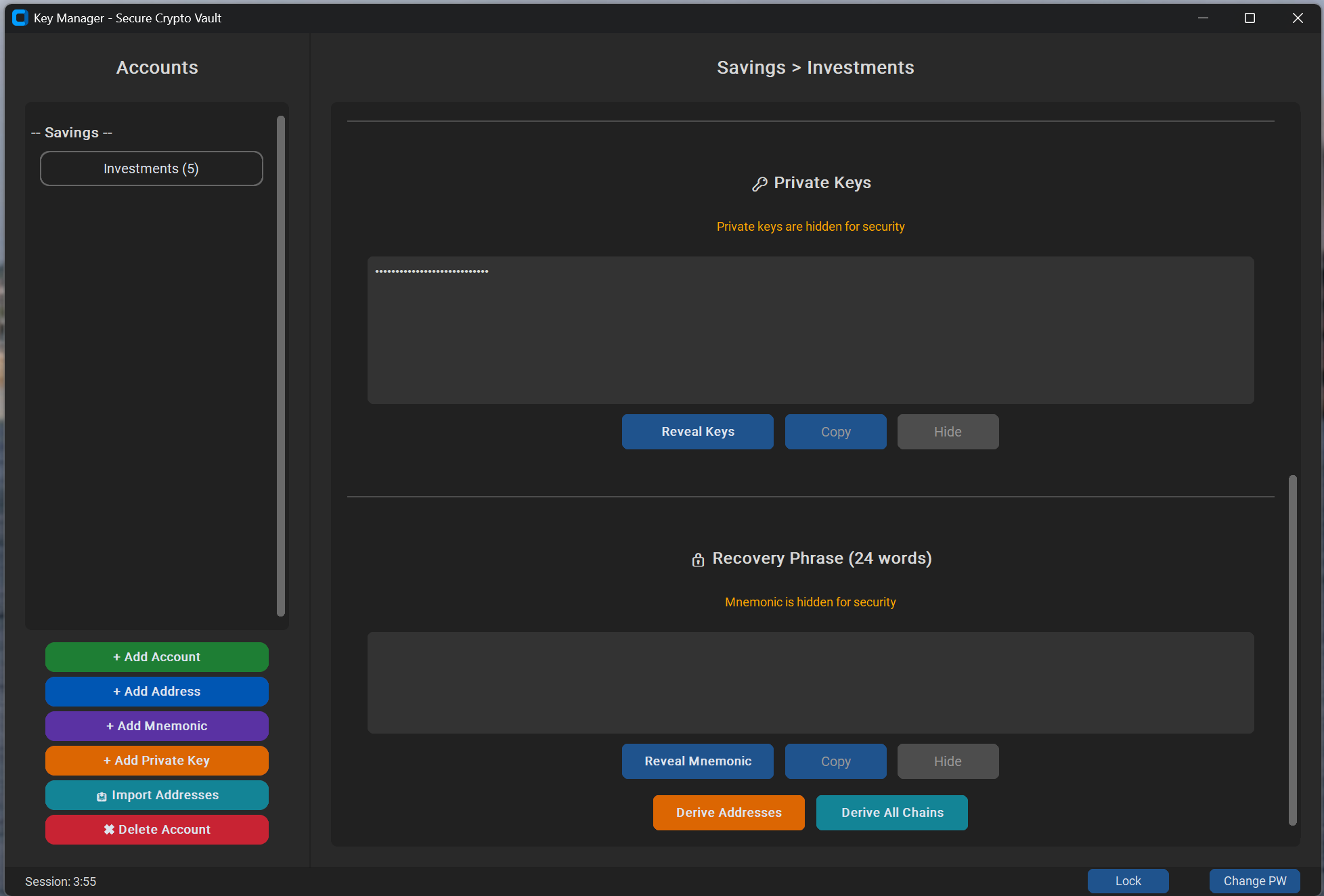1324x896 pixels.
Task: Select the Investments (5) account
Action: [x=152, y=169]
